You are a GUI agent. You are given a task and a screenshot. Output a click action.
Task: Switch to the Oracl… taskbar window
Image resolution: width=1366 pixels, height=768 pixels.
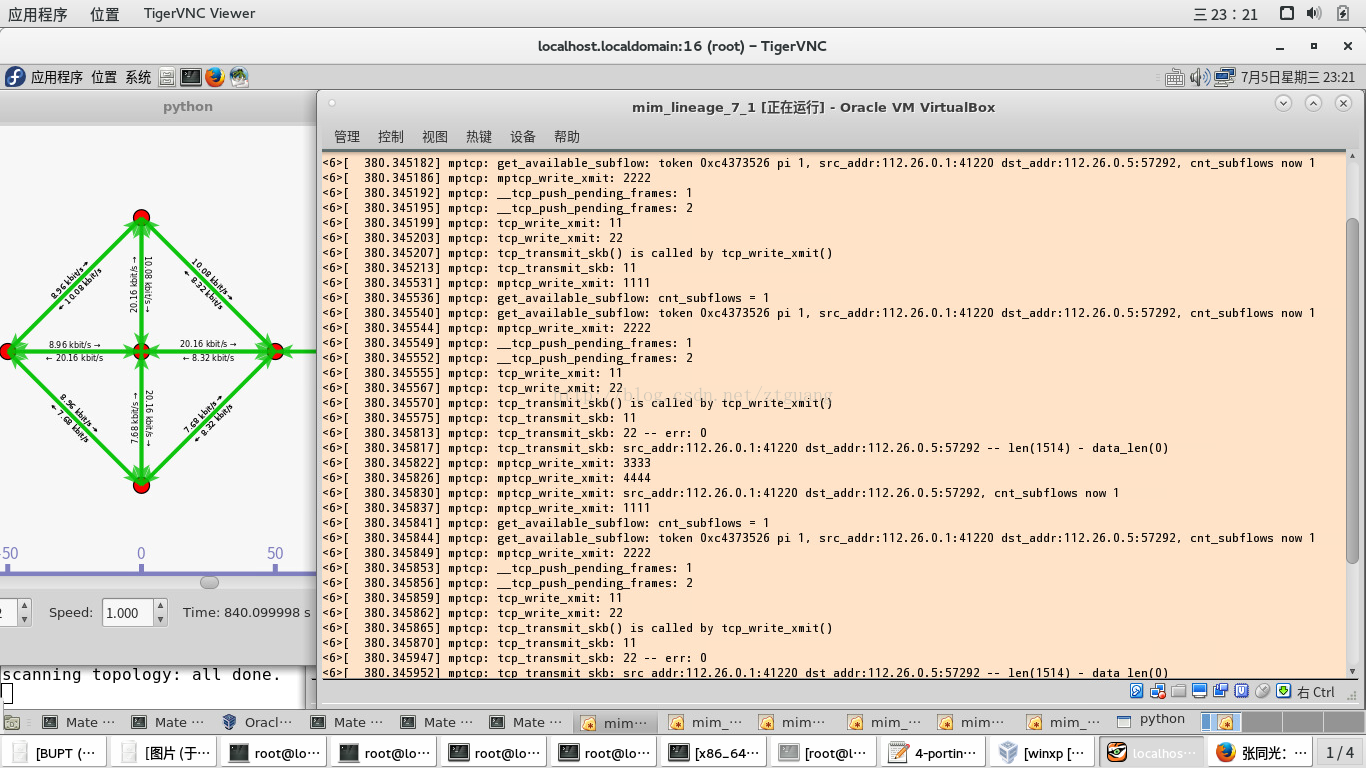coord(258,722)
